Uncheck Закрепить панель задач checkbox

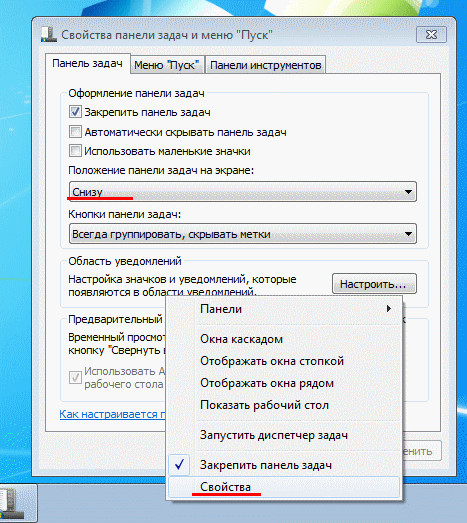(75, 112)
